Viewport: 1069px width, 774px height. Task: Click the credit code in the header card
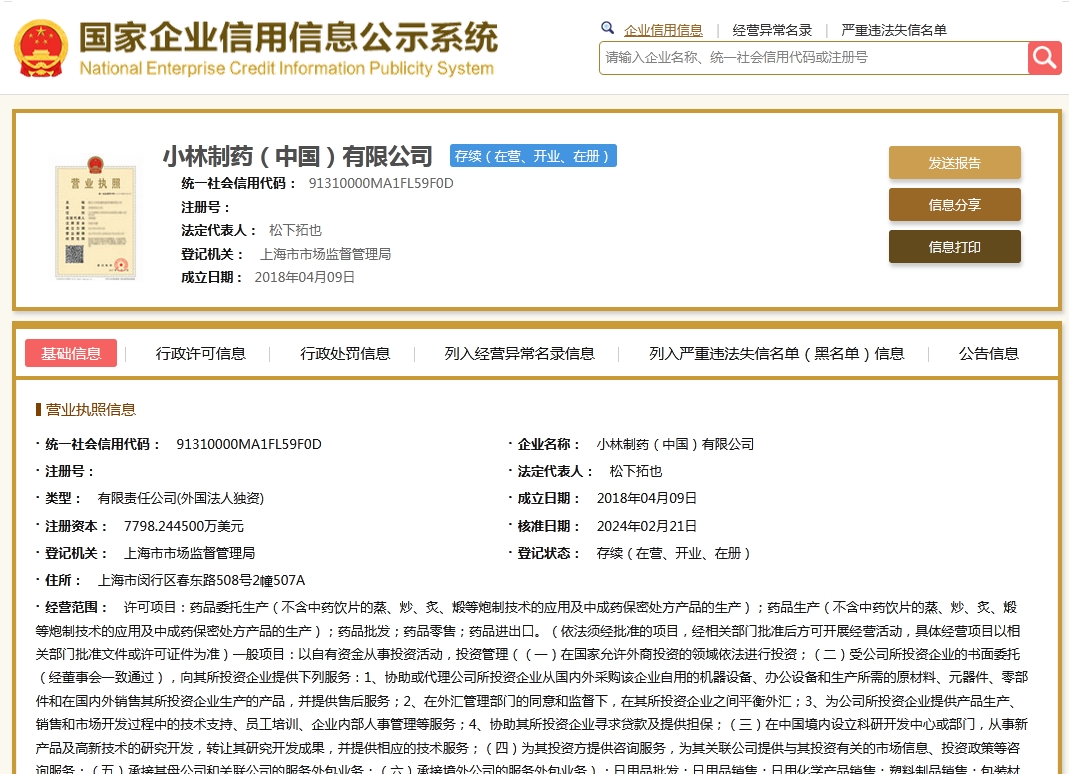tap(381, 183)
